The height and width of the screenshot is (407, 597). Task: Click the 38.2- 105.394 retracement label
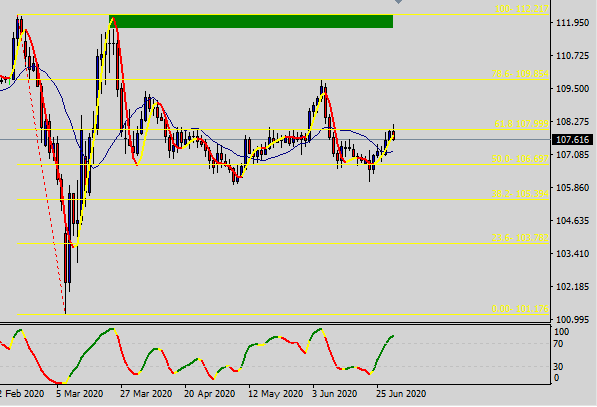click(x=520, y=194)
